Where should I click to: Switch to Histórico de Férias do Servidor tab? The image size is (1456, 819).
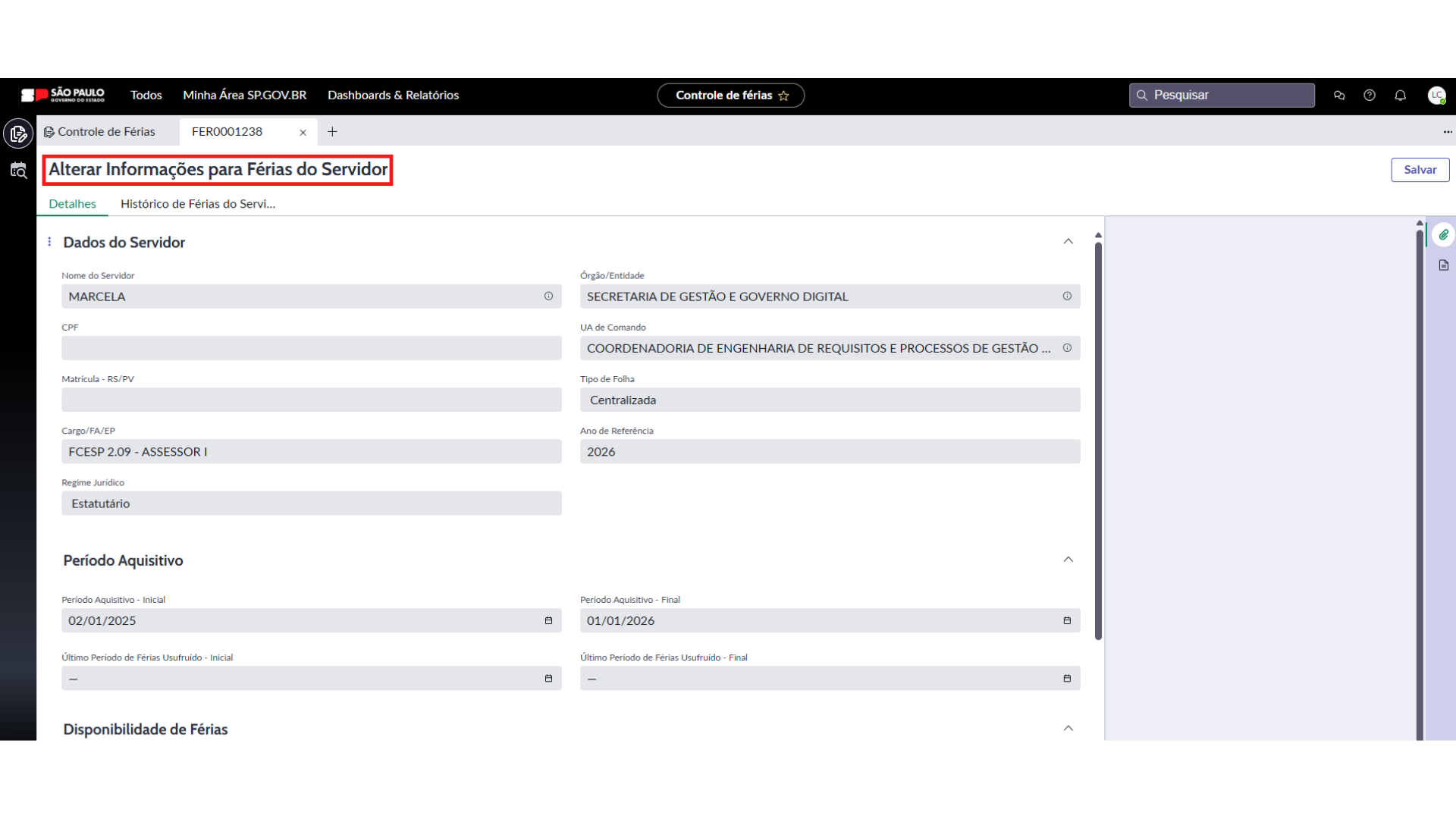point(197,204)
